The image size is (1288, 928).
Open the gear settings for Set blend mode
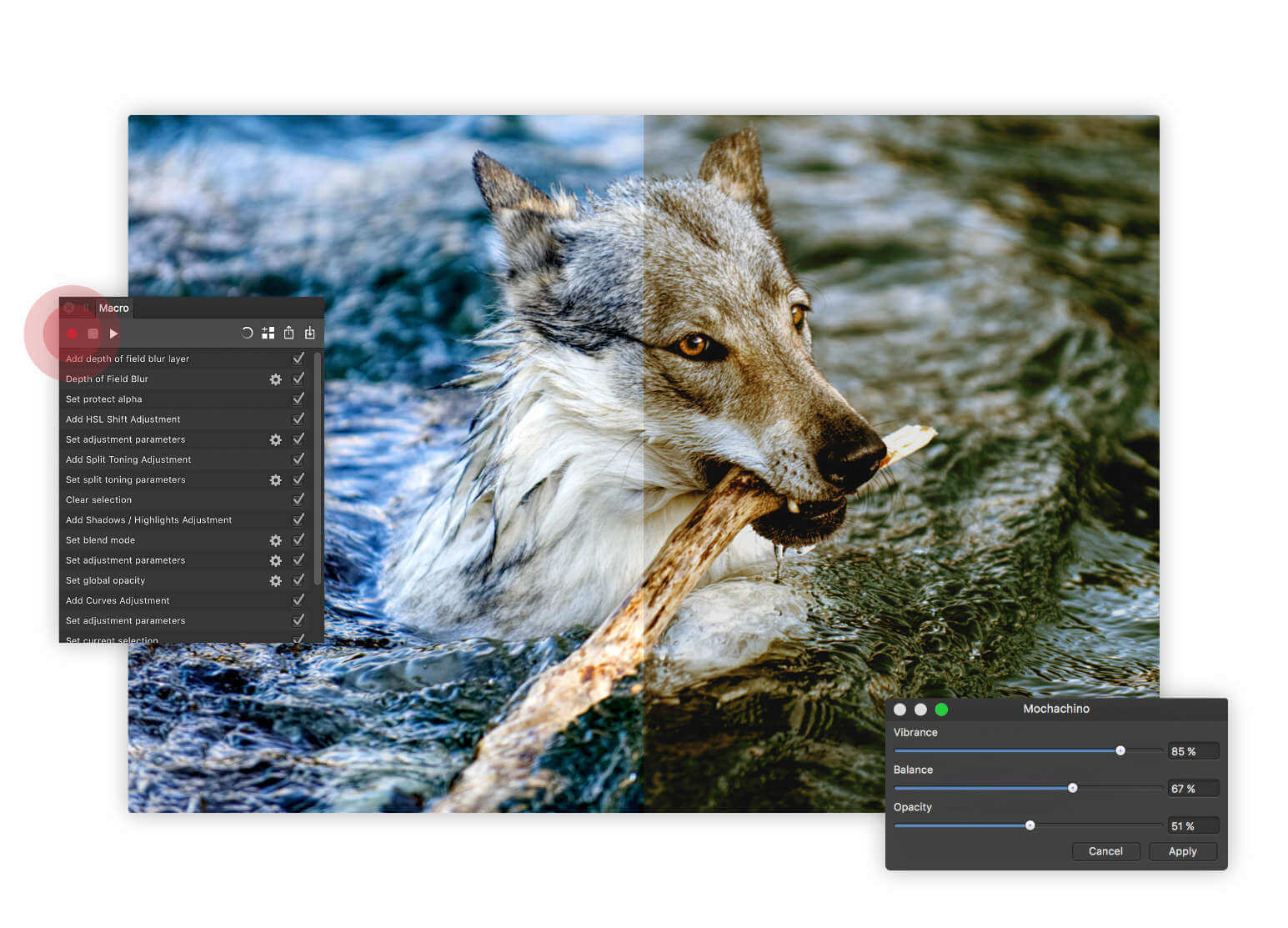tap(276, 540)
